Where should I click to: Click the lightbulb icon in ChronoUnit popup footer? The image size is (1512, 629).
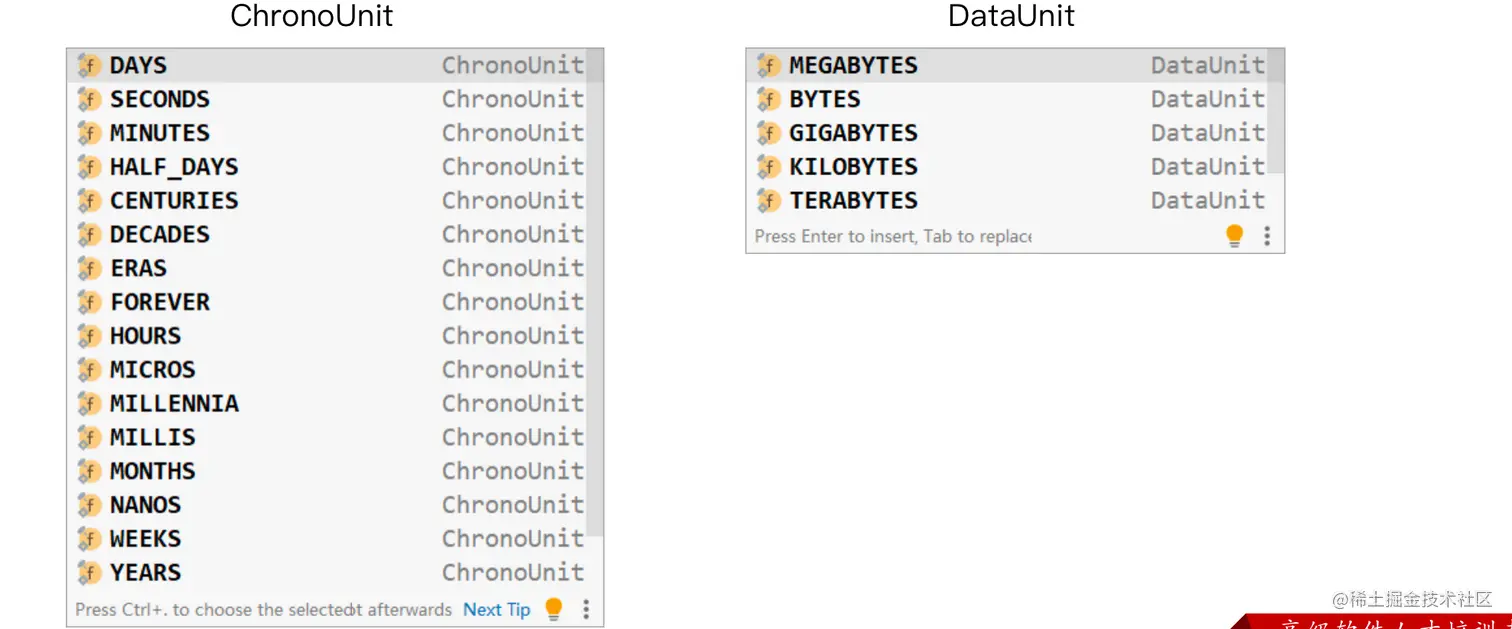click(554, 609)
